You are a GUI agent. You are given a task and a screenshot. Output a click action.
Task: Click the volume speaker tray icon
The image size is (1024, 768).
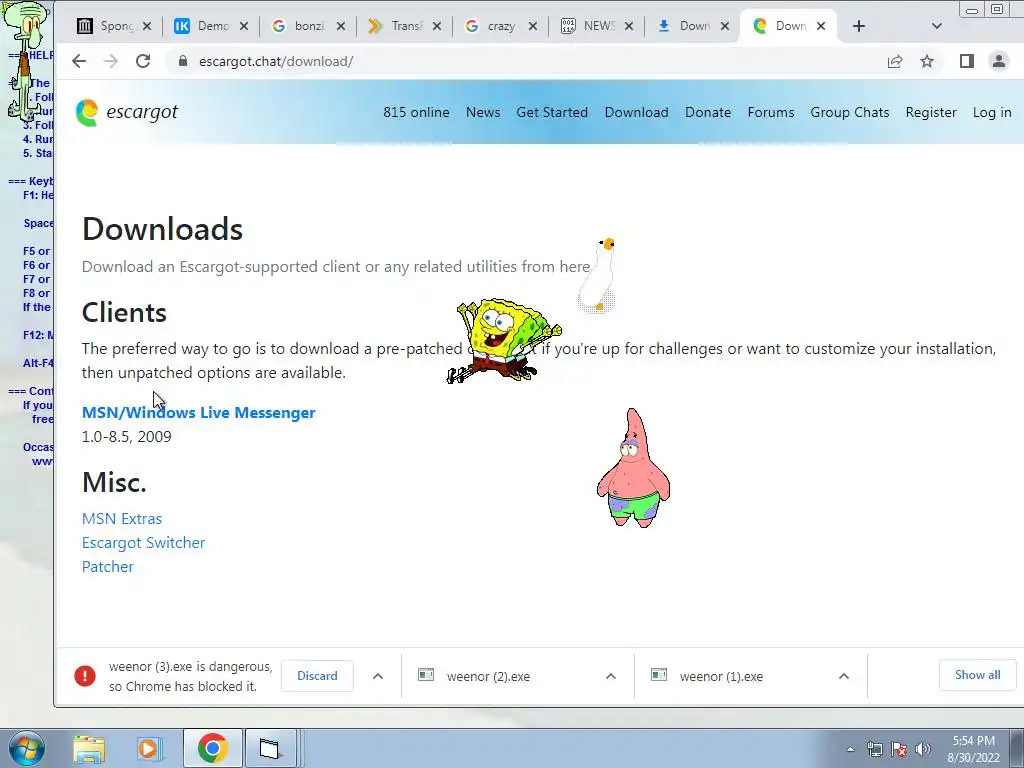[x=923, y=749]
